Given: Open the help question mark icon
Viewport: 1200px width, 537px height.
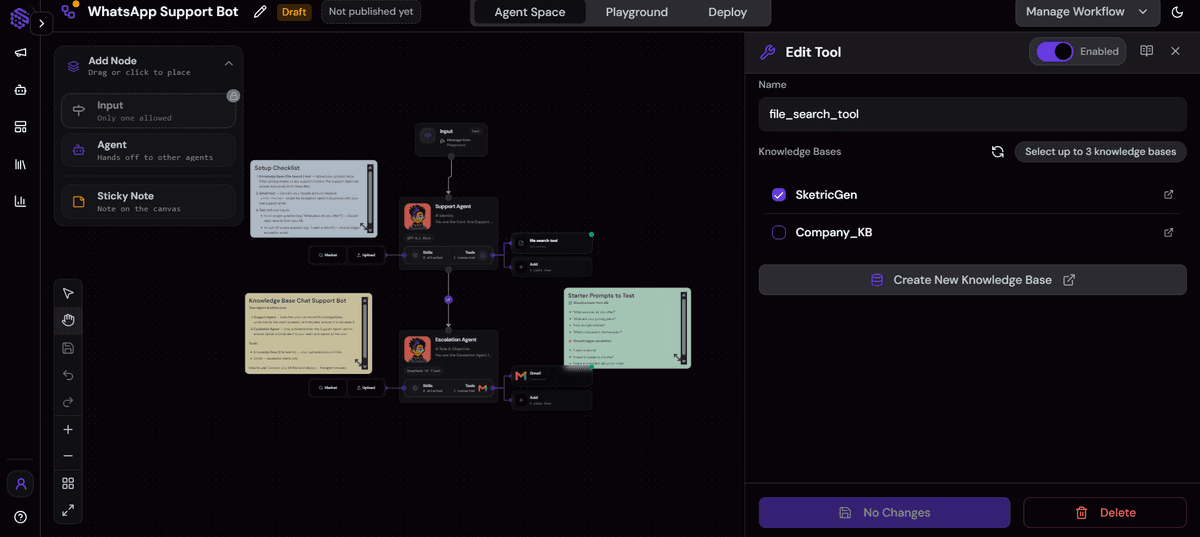Looking at the screenshot, I should tap(20, 517).
